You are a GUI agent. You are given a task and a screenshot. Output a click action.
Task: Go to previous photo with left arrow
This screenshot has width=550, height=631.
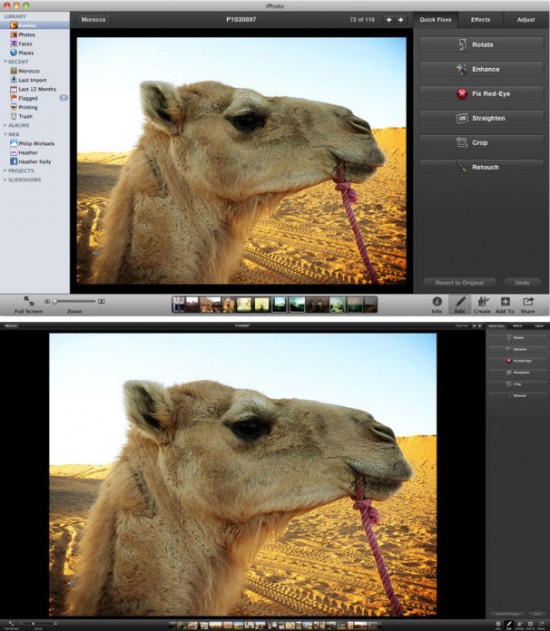point(389,20)
